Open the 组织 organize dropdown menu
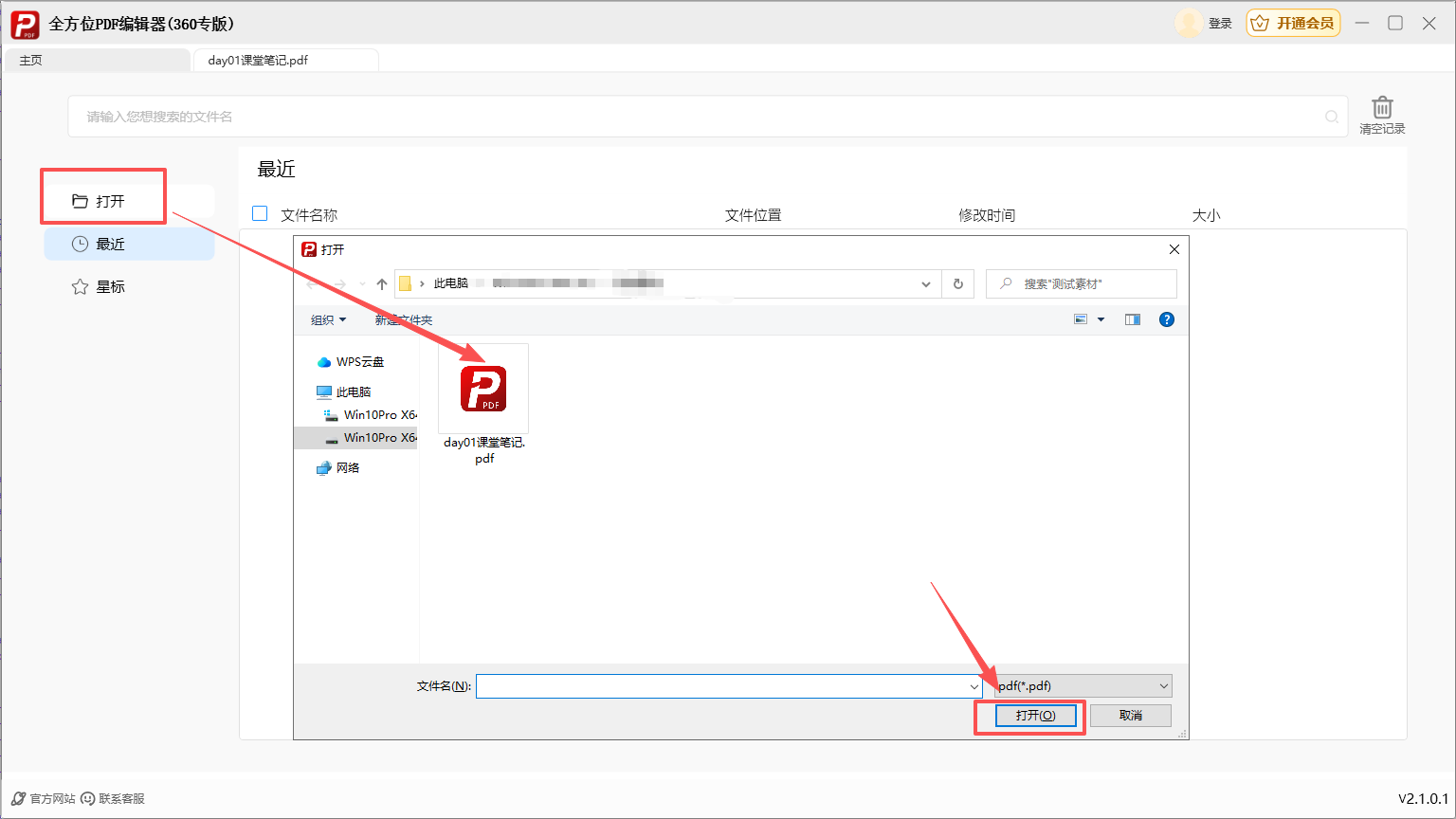This screenshot has width=1456, height=819. pos(328,320)
